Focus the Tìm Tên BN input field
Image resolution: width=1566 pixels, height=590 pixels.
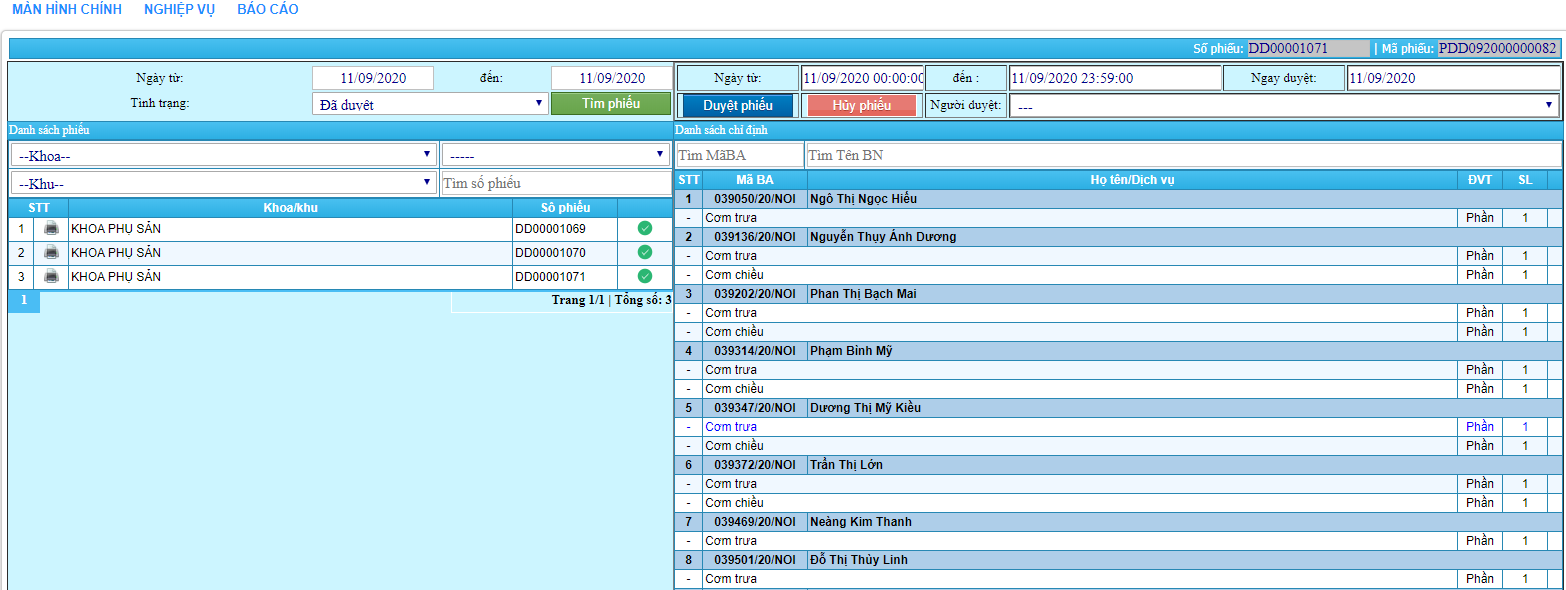[1183, 155]
